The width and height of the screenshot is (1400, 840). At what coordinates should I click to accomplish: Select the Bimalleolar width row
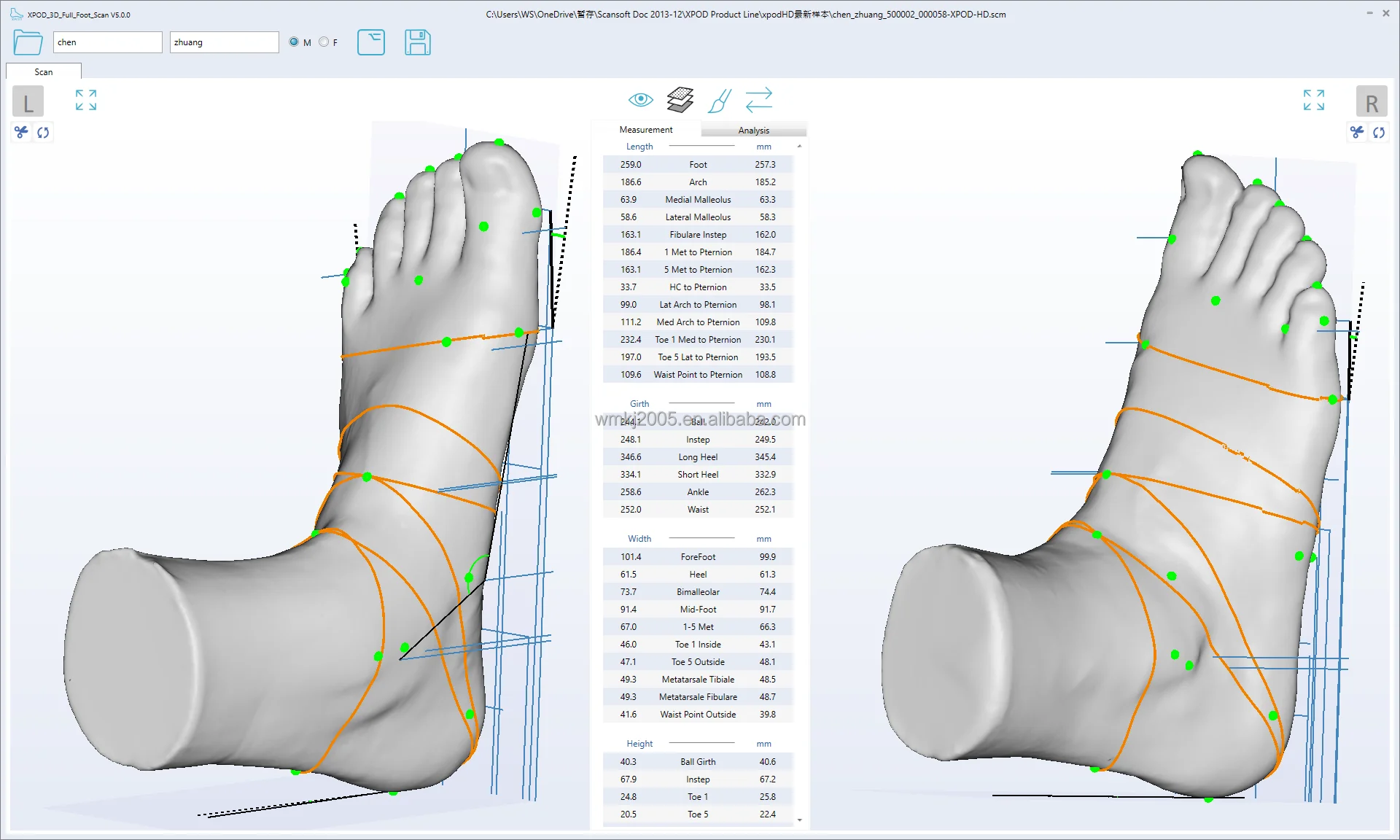click(698, 592)
